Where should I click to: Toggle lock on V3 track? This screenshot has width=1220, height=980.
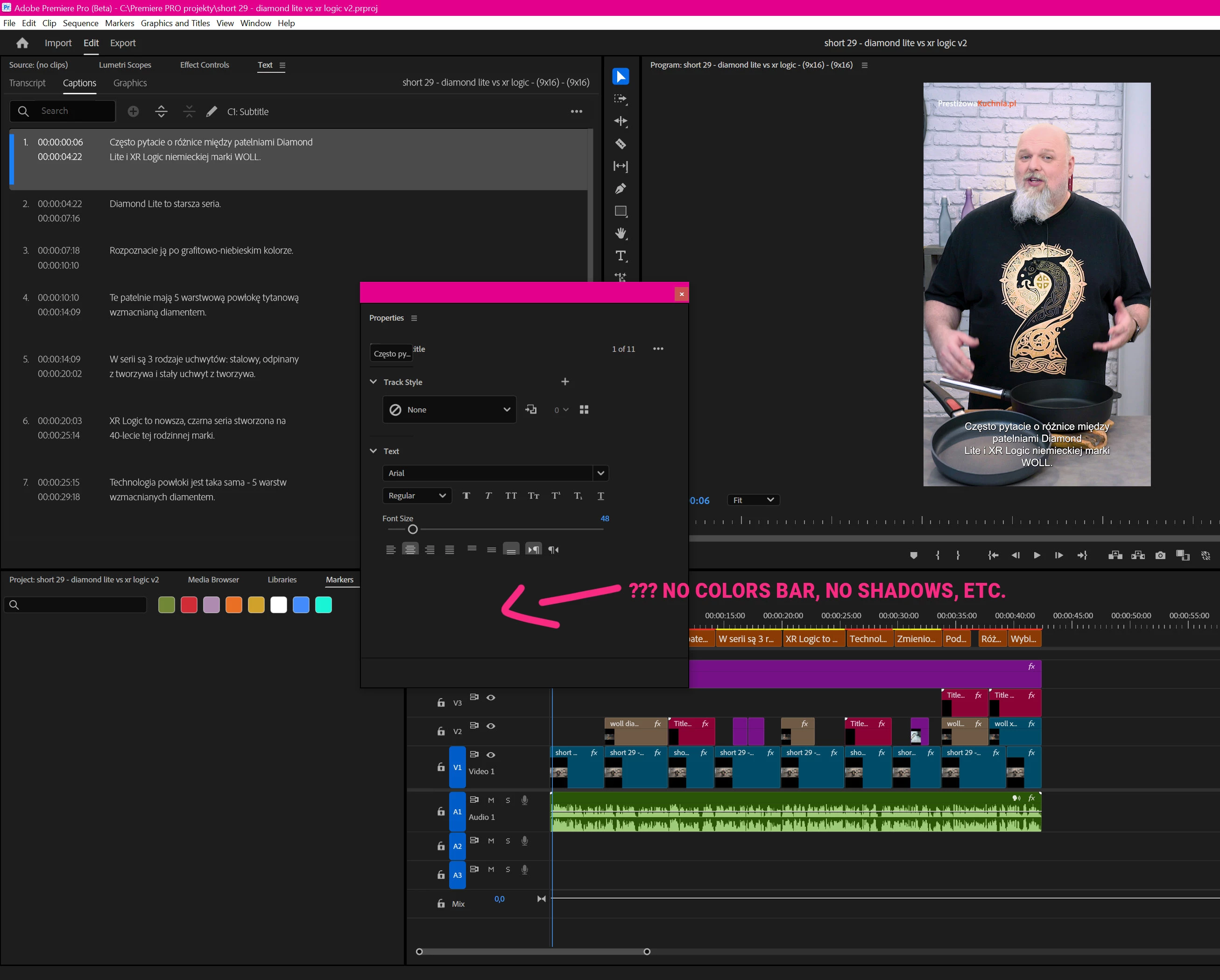click(x=441, y=703)
